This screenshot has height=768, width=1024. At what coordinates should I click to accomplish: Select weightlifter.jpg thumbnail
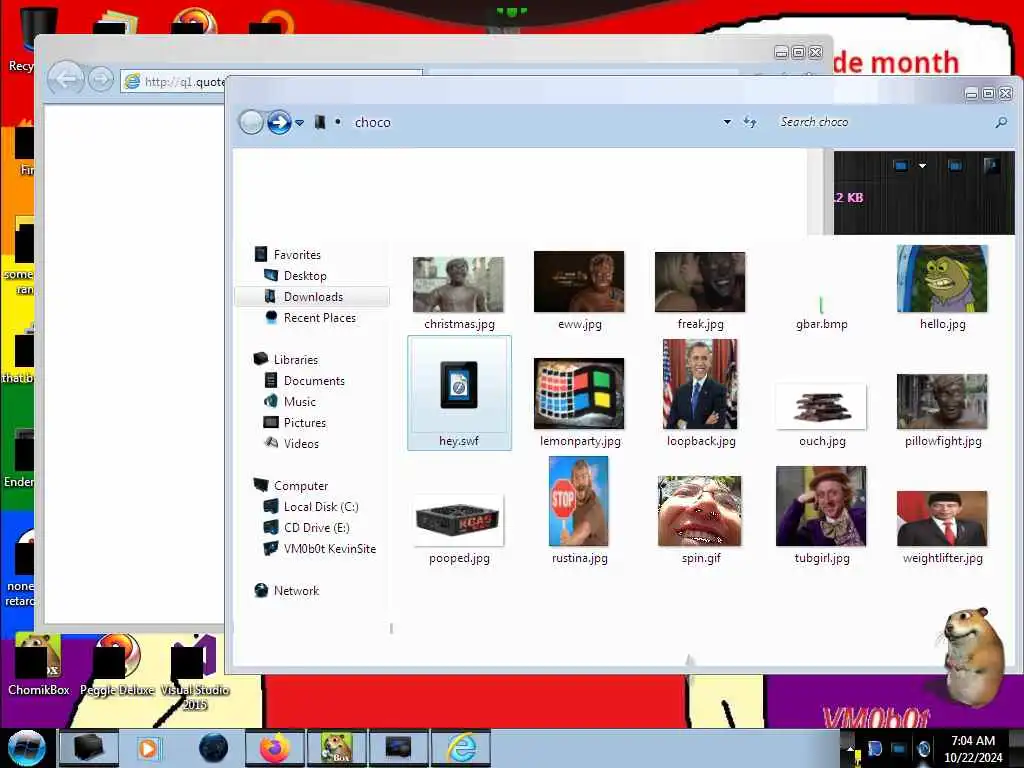pyautogui.click(x=942, y=519)
